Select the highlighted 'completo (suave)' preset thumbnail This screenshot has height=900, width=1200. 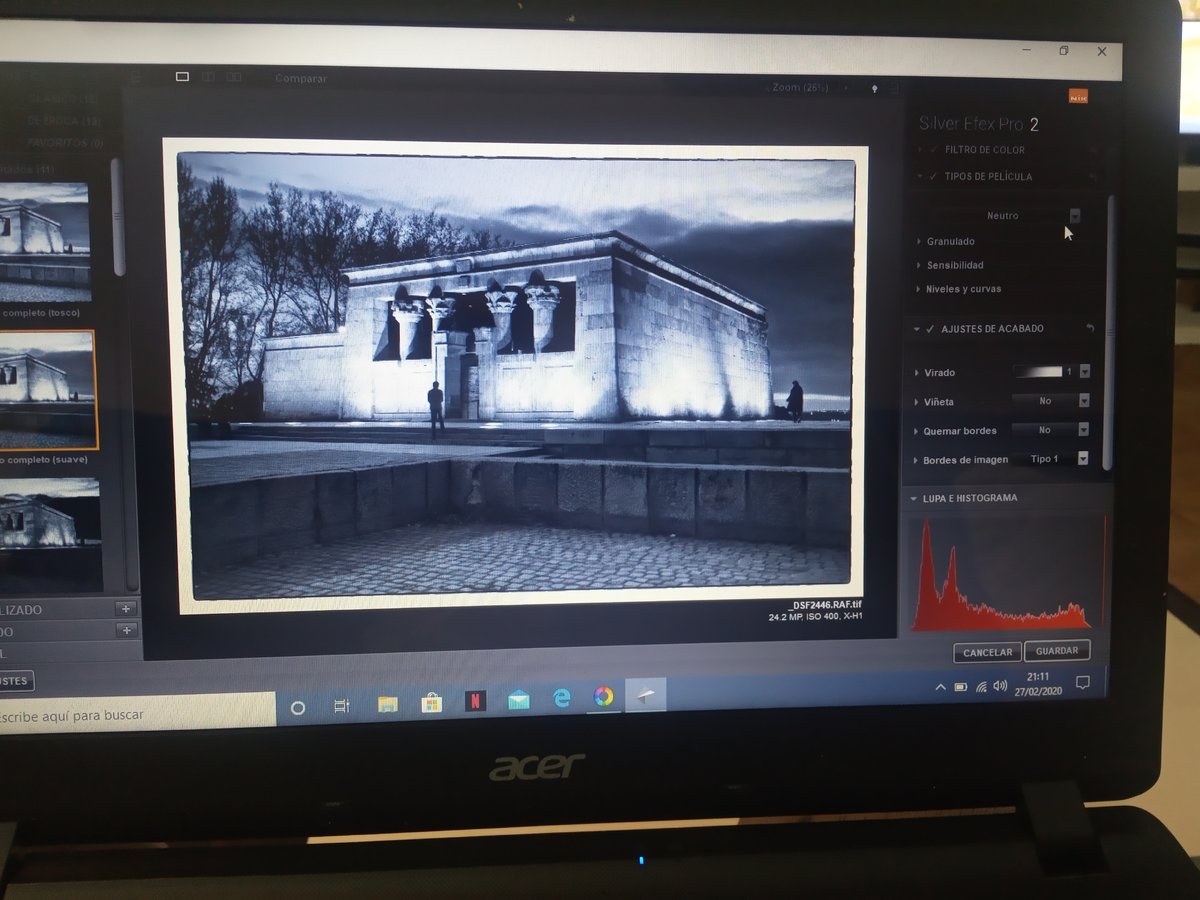tap(47, 390)
